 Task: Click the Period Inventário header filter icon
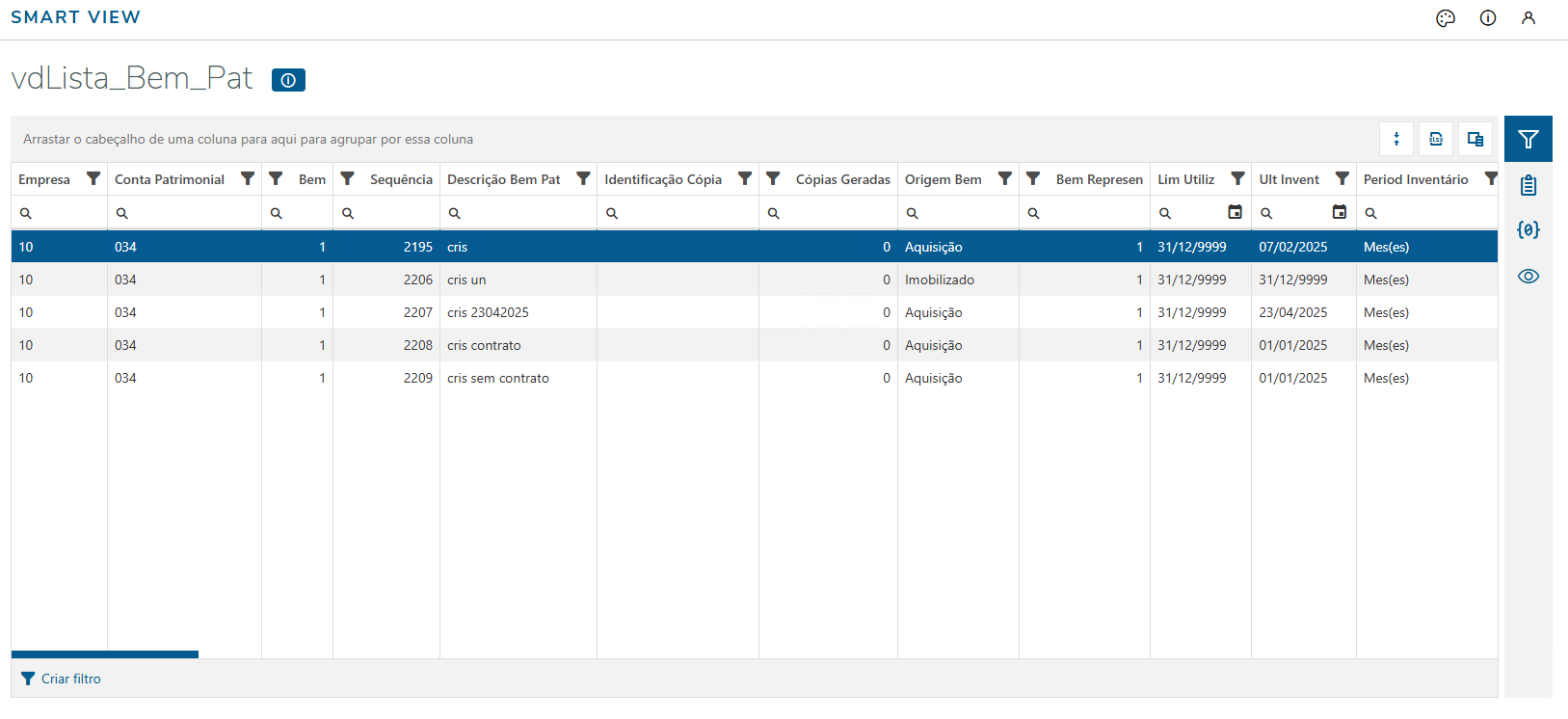click(x=1491, y=178)
